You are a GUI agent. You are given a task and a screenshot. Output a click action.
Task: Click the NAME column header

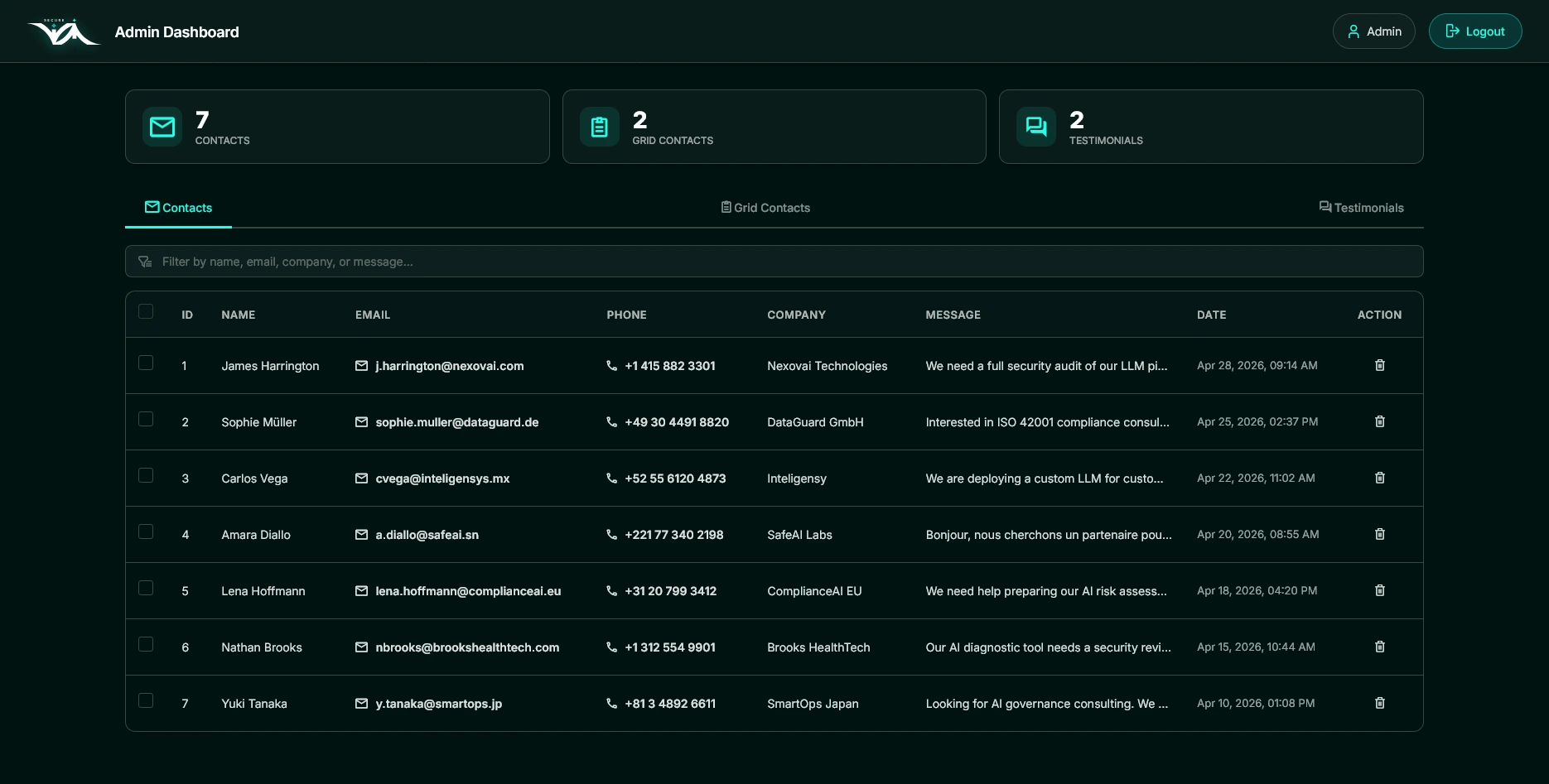(x=239, y=315)
